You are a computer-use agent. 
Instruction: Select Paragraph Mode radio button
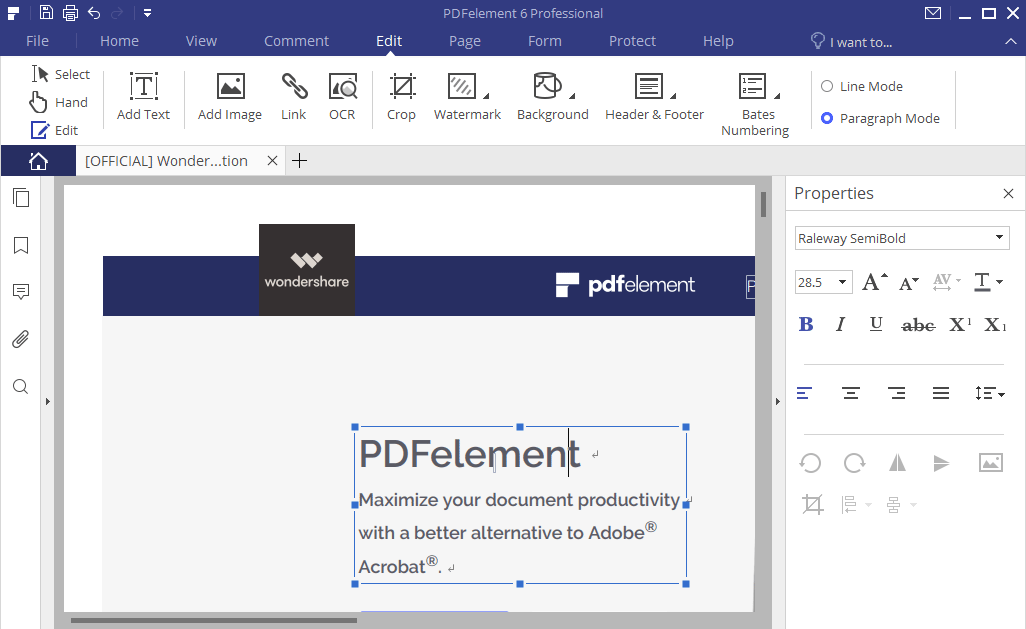[x=827, y=118]
